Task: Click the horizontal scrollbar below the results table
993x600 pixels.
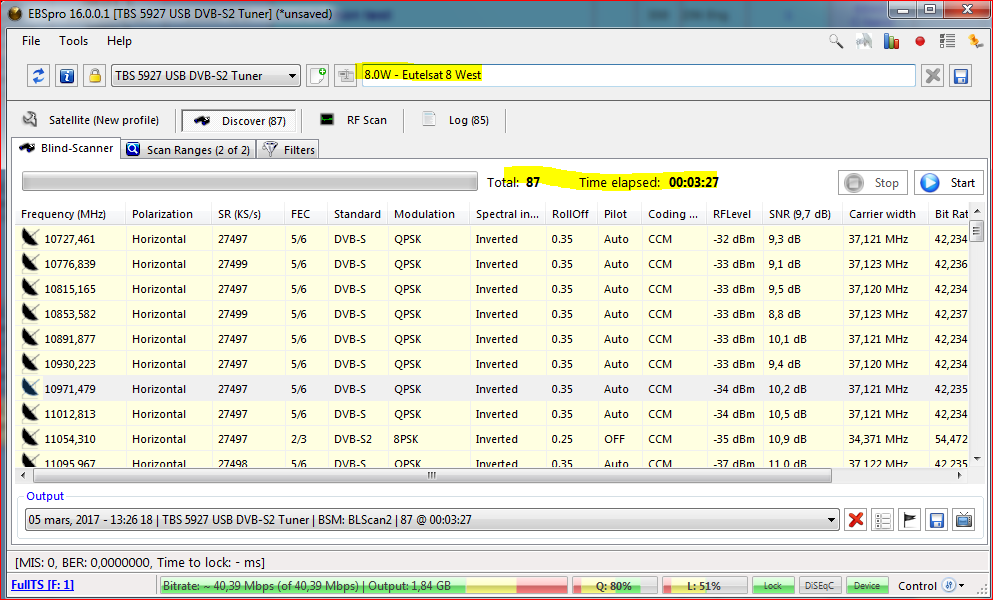Action: [430, 475]
